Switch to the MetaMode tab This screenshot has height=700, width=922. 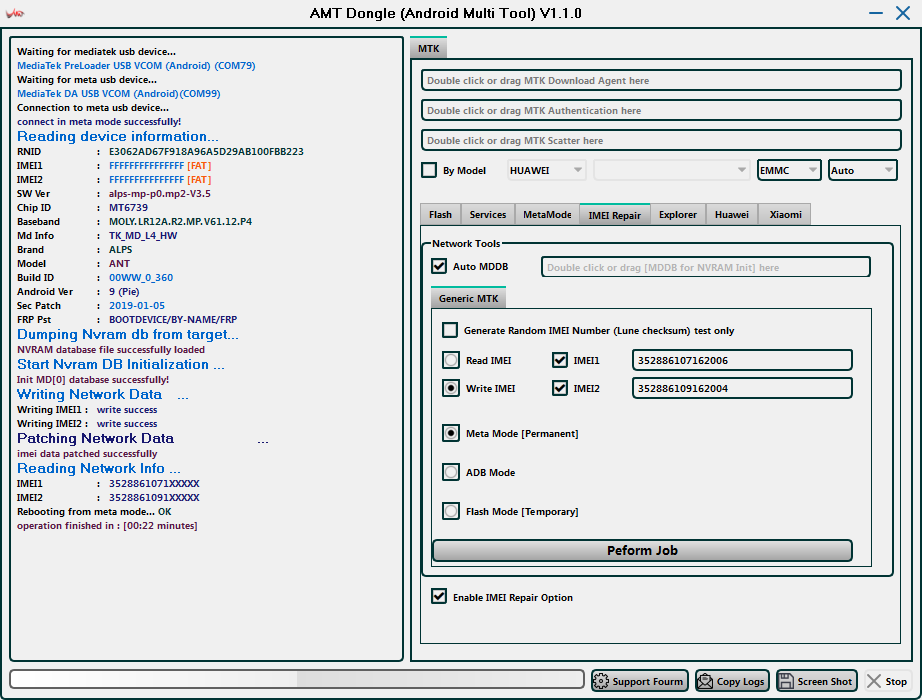tap(547, 214)
